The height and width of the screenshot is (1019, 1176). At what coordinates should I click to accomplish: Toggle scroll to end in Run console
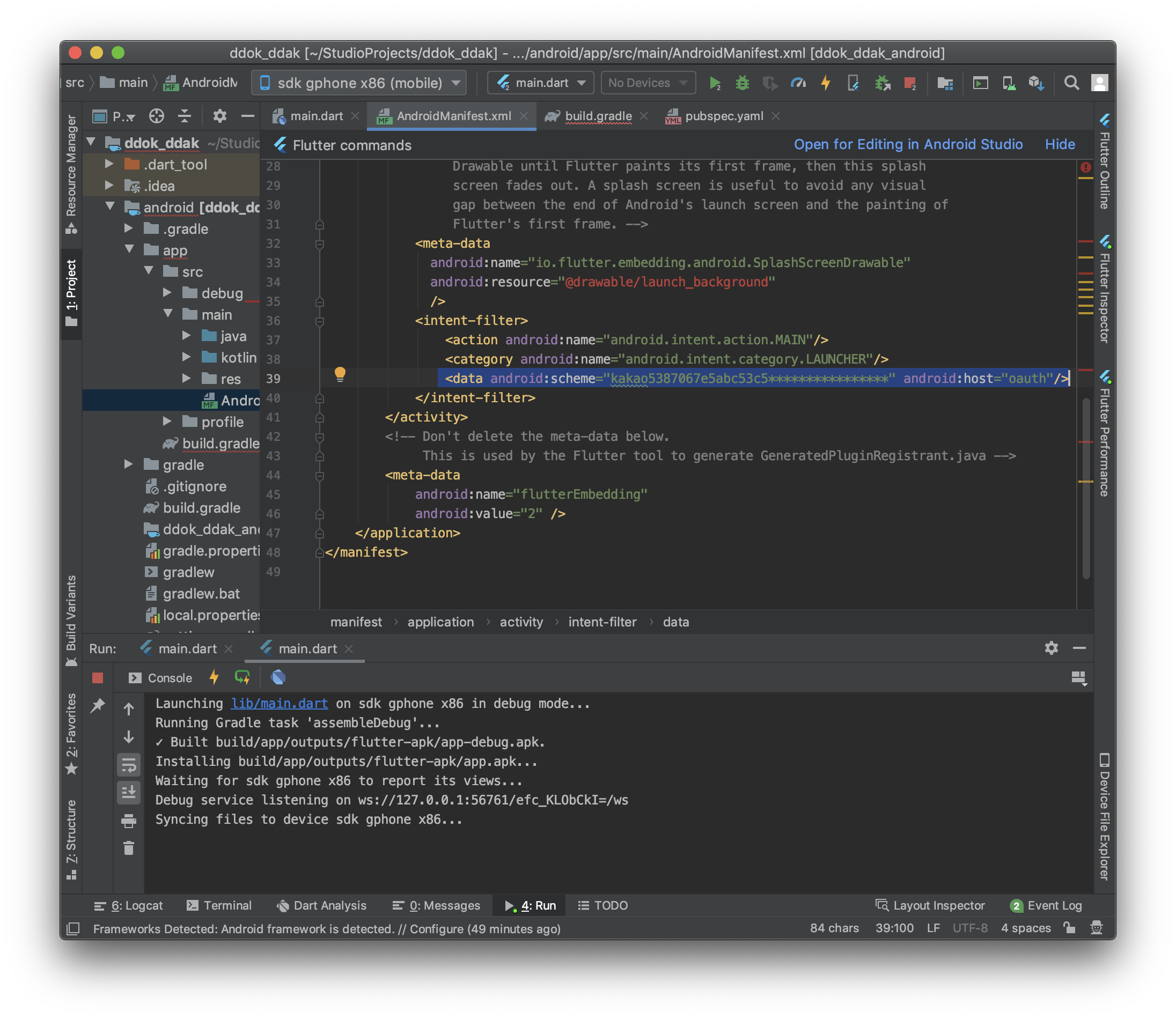(129, 792)
